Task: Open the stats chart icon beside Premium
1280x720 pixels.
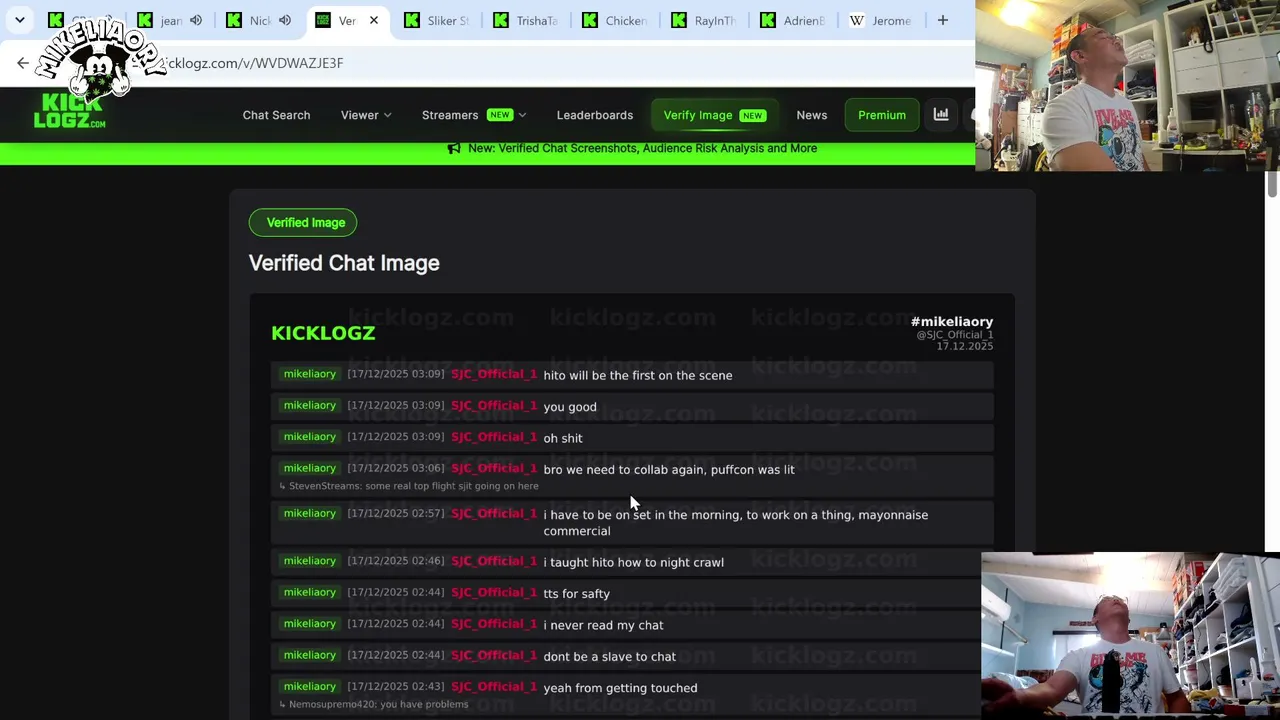Action: tap(941, 115)
